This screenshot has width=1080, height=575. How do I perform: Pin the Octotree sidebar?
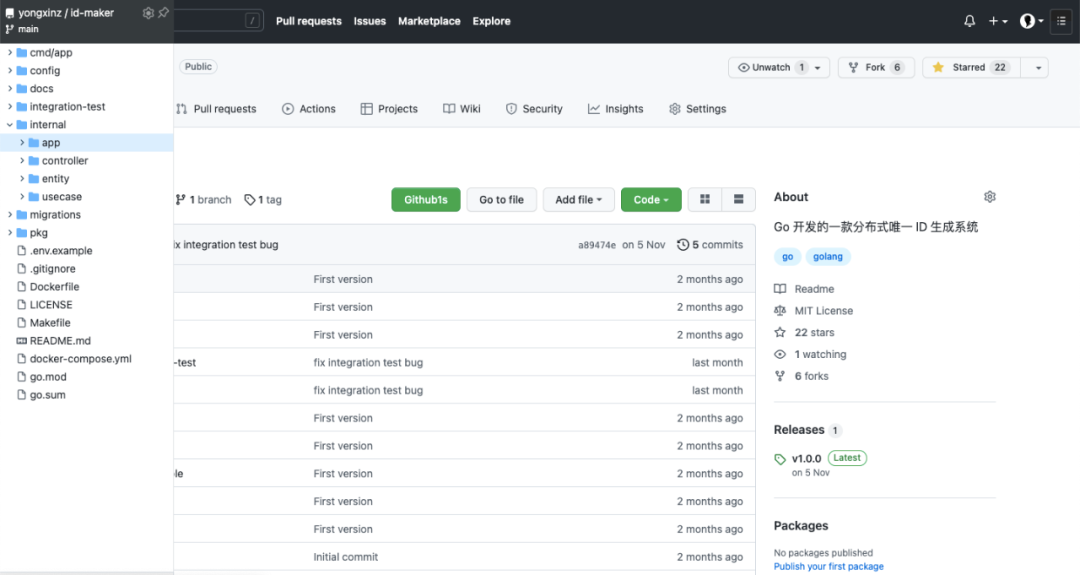(x=164, y=13)
